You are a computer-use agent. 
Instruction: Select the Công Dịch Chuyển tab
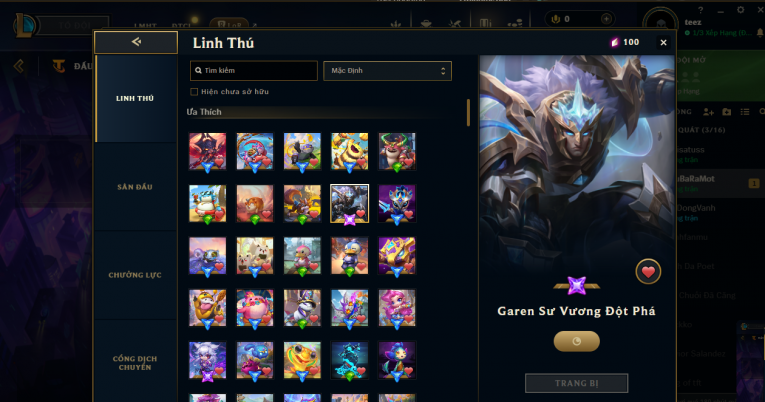135,363
